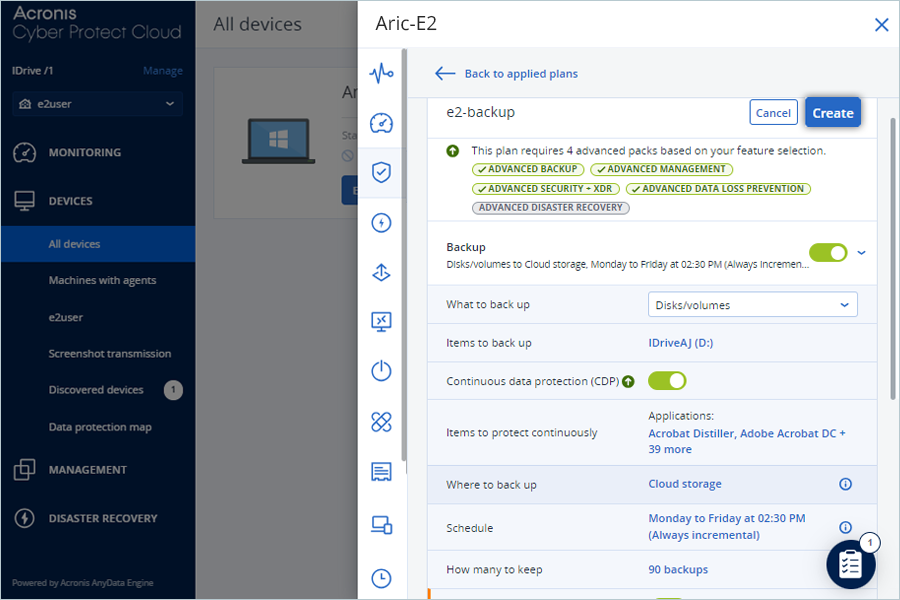Click info icon on Where to back up row
This screenshot has width=900, height=600.
click(x=845, y=484)
